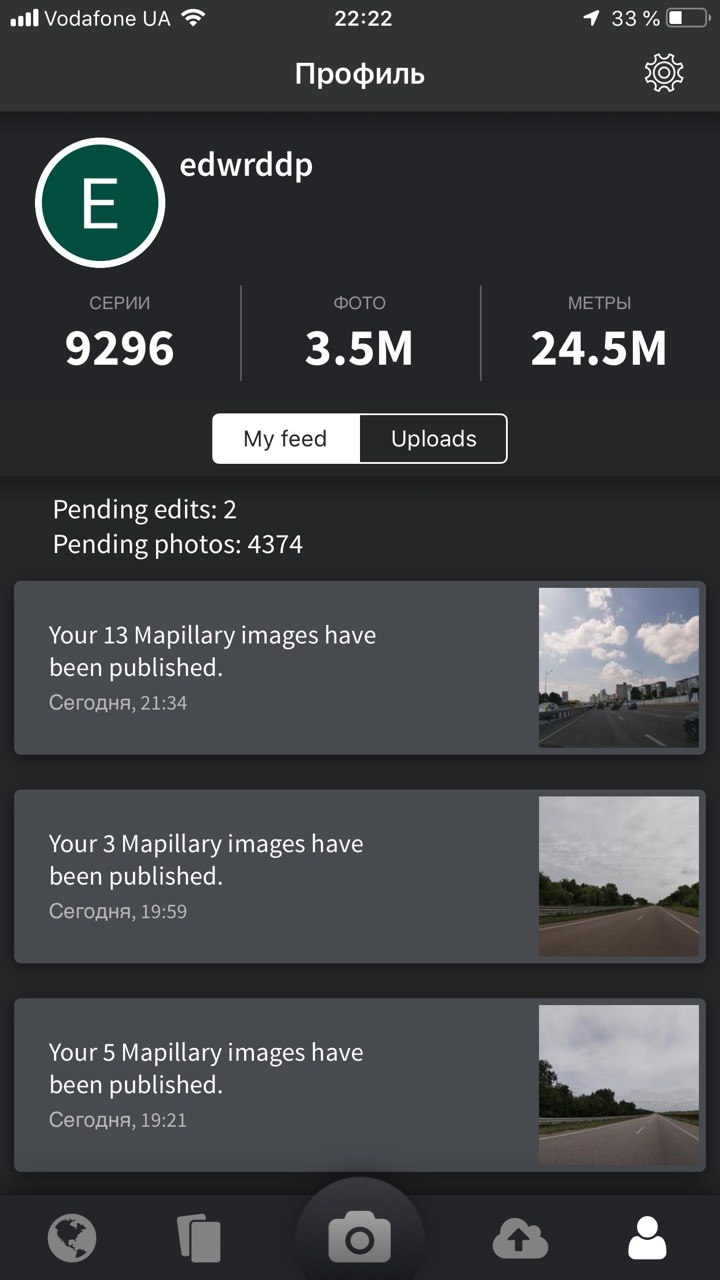Tap the cellular signal bars
Screen dimensions: 720x1280
24,18
